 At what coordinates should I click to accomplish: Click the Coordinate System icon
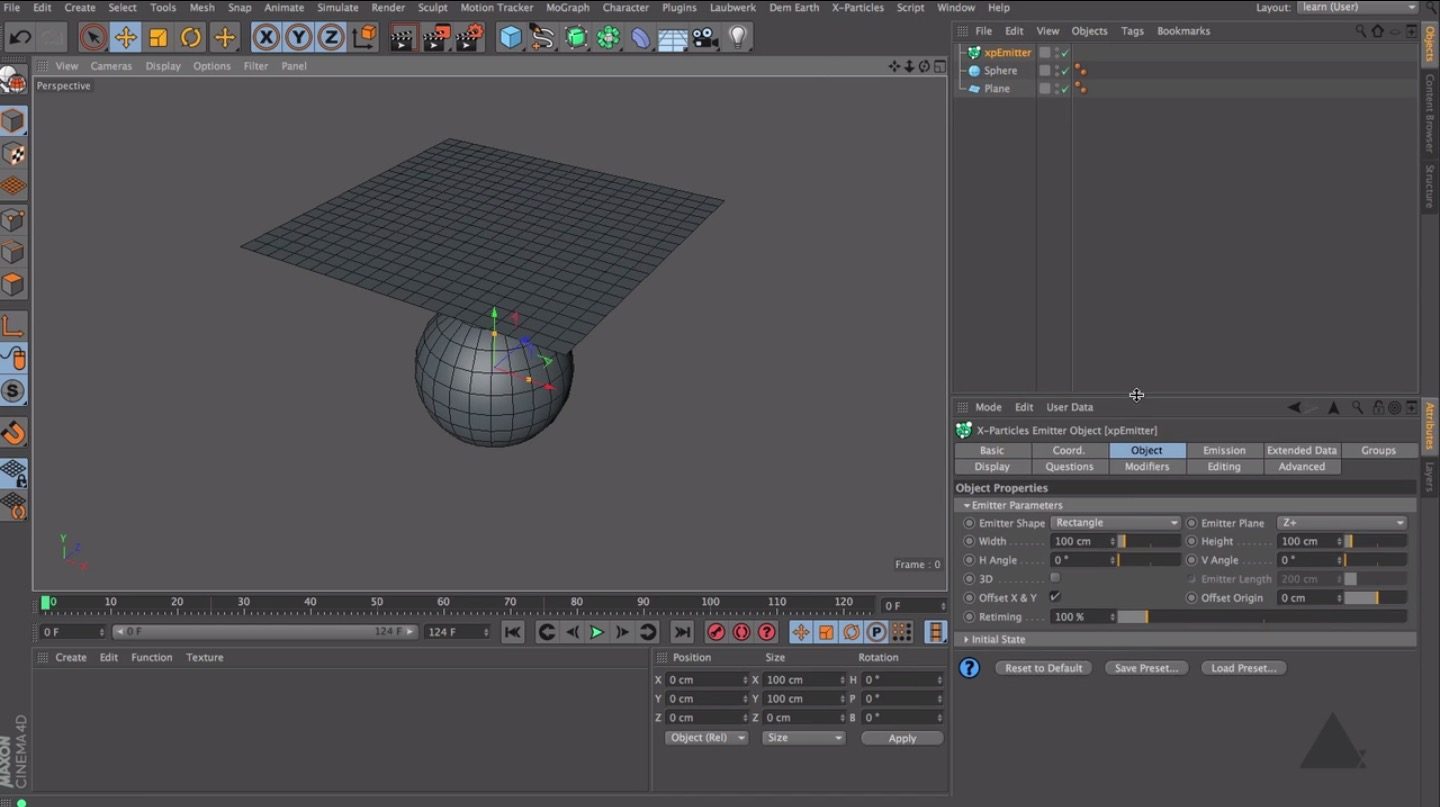pos(365,38)
